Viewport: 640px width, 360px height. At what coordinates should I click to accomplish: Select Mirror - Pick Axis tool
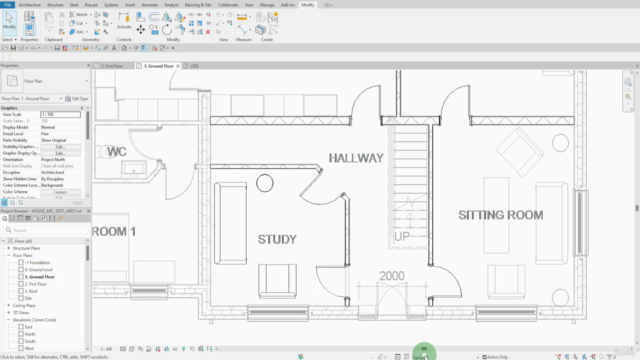point(167,17)
